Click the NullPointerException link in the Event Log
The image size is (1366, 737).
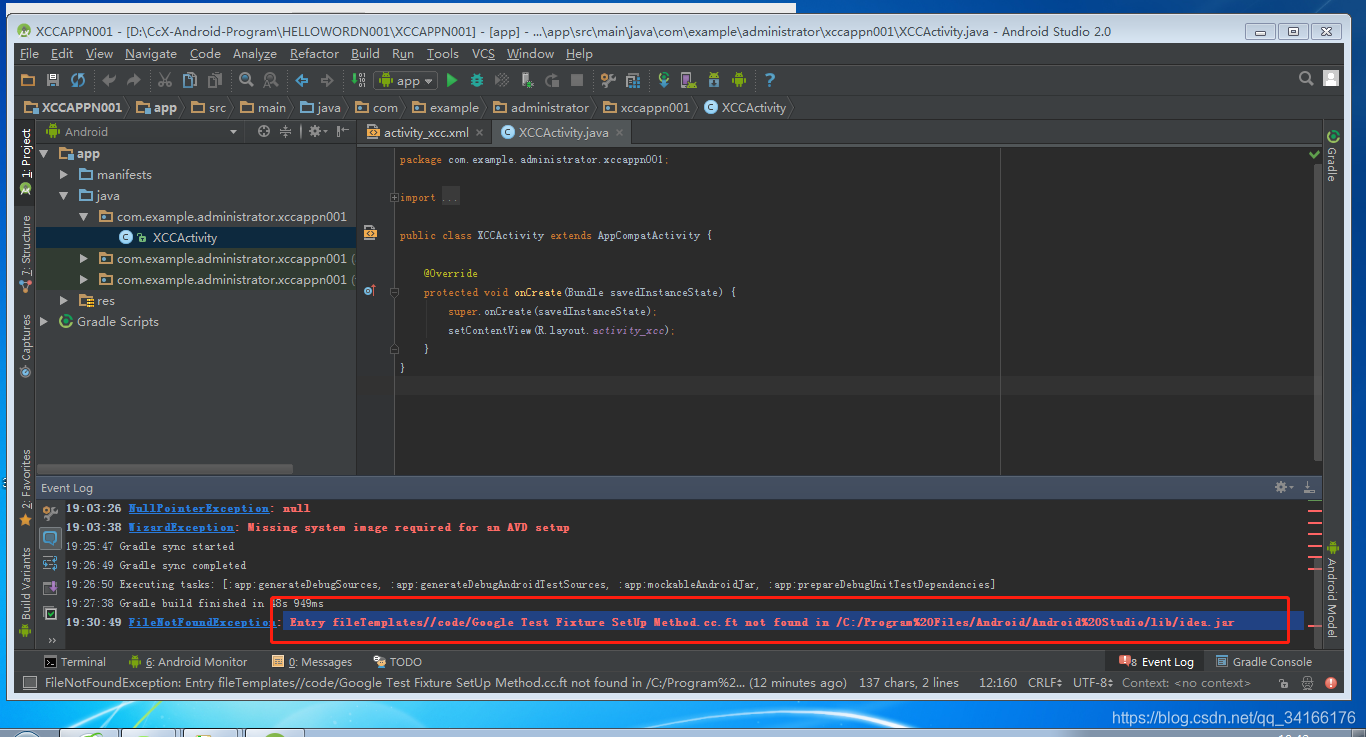199,509
